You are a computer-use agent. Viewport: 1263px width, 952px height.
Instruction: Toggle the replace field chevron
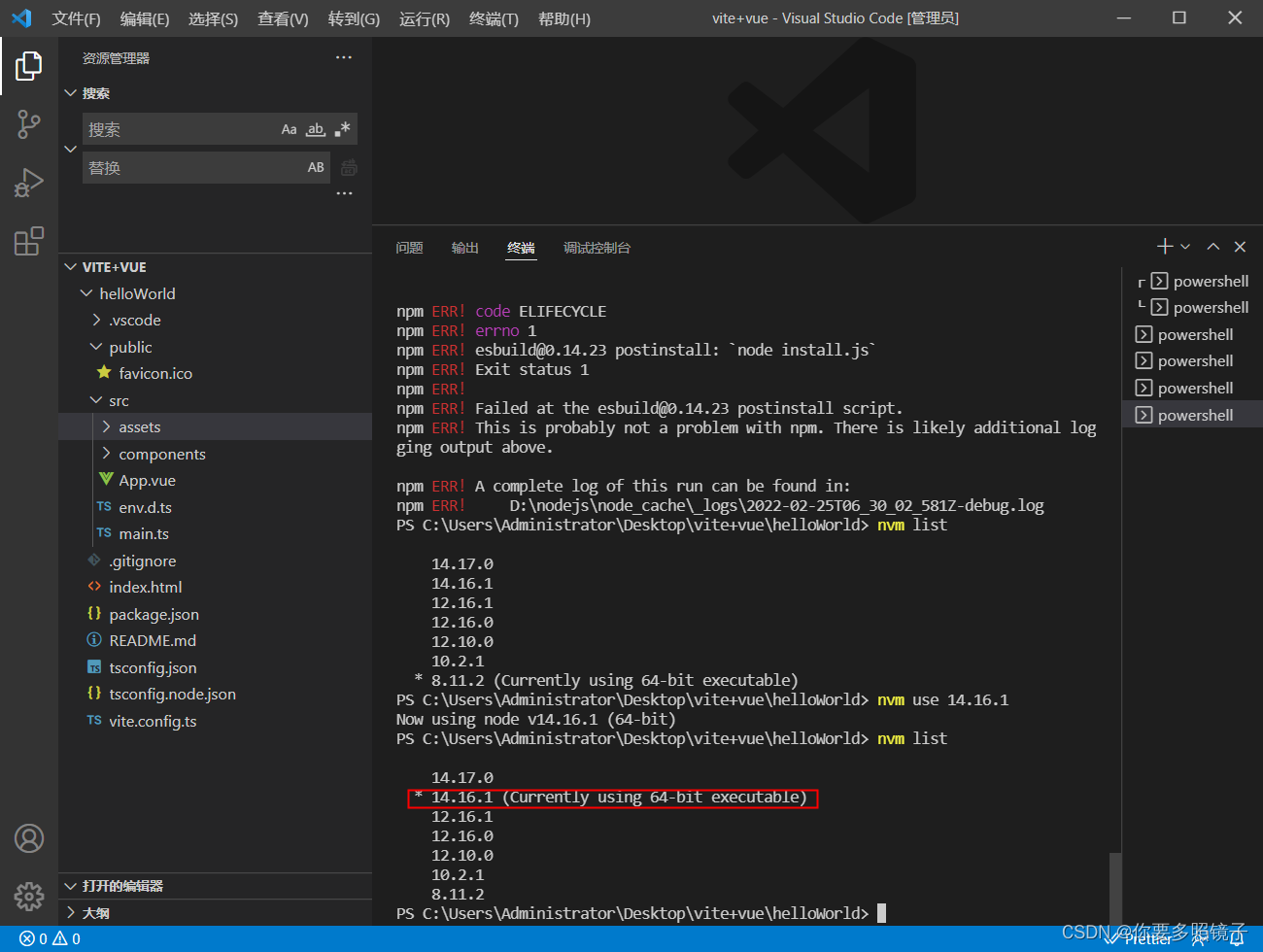click(x=70, y=149)
